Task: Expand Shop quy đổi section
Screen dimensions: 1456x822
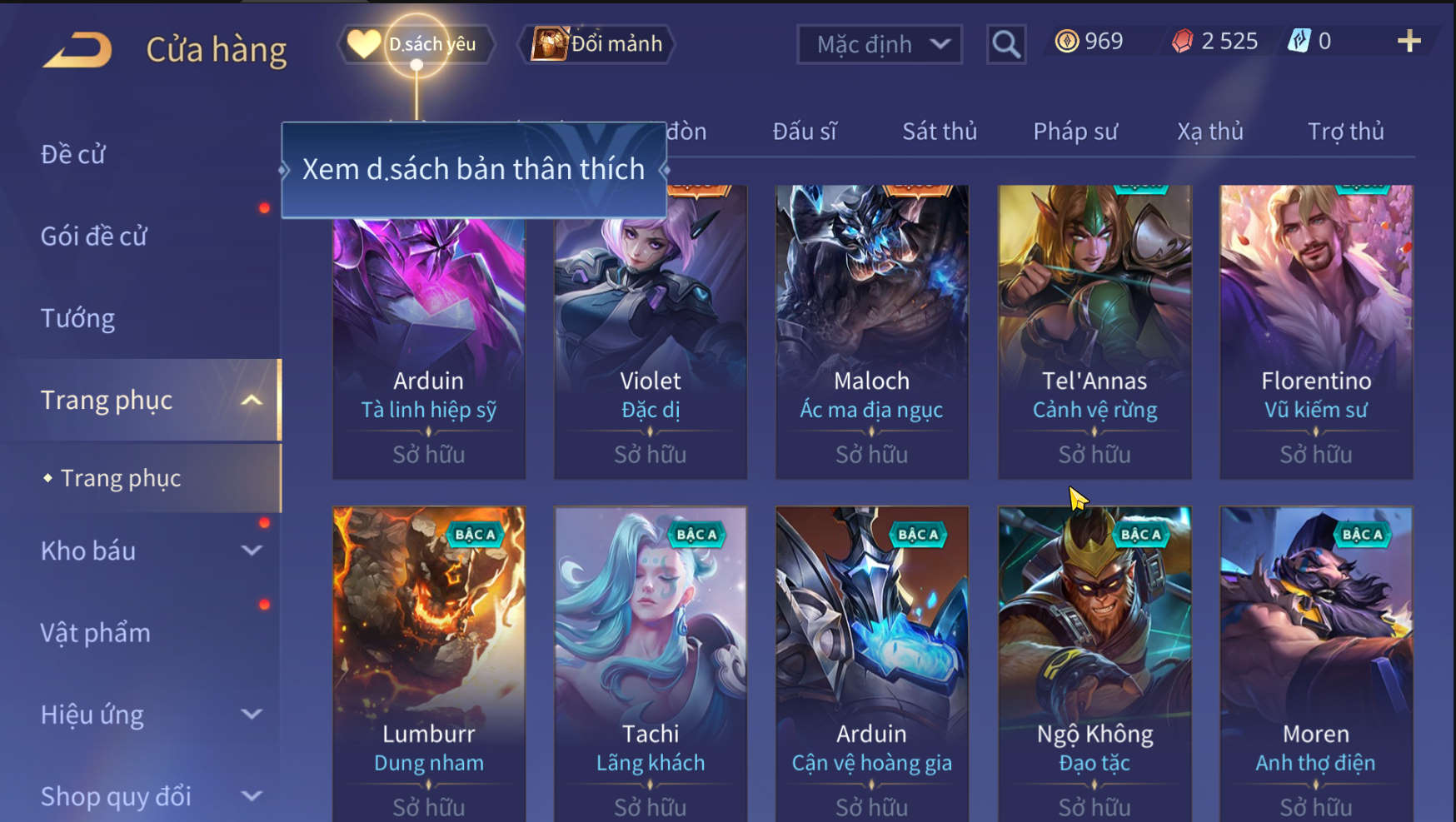Action: click(x=252, y=796)
